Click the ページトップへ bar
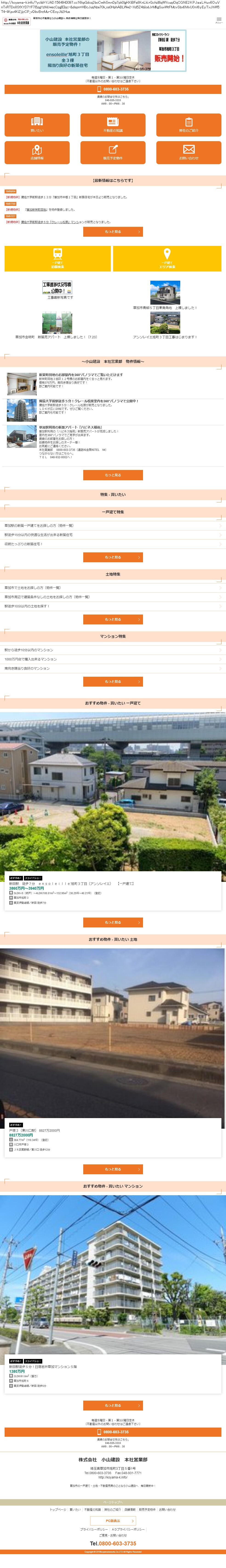This screenshot has width=226, height=1568. [x=113, y=1502]
